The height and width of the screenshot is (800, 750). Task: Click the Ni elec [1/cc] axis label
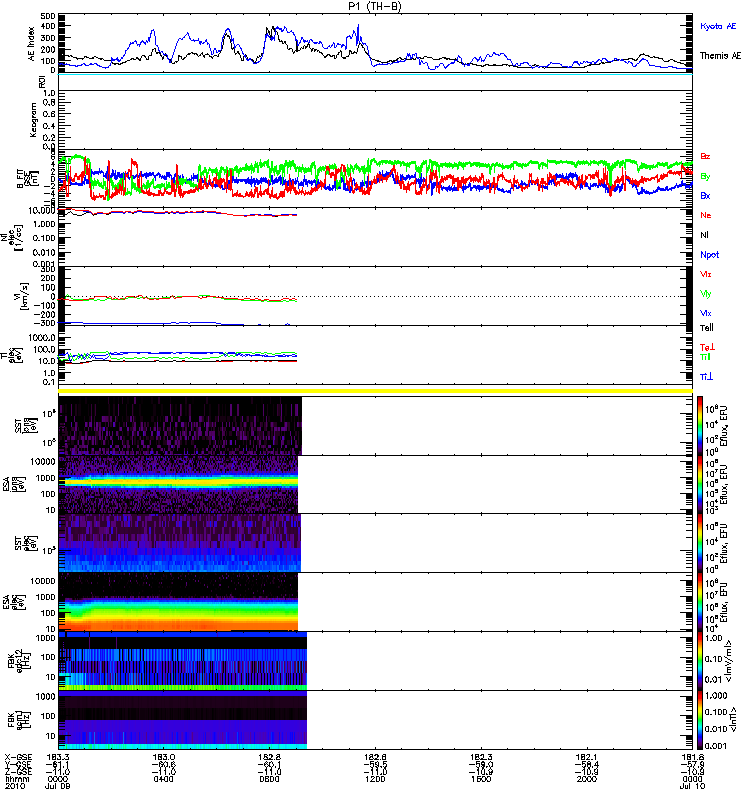tap(11, 237)
